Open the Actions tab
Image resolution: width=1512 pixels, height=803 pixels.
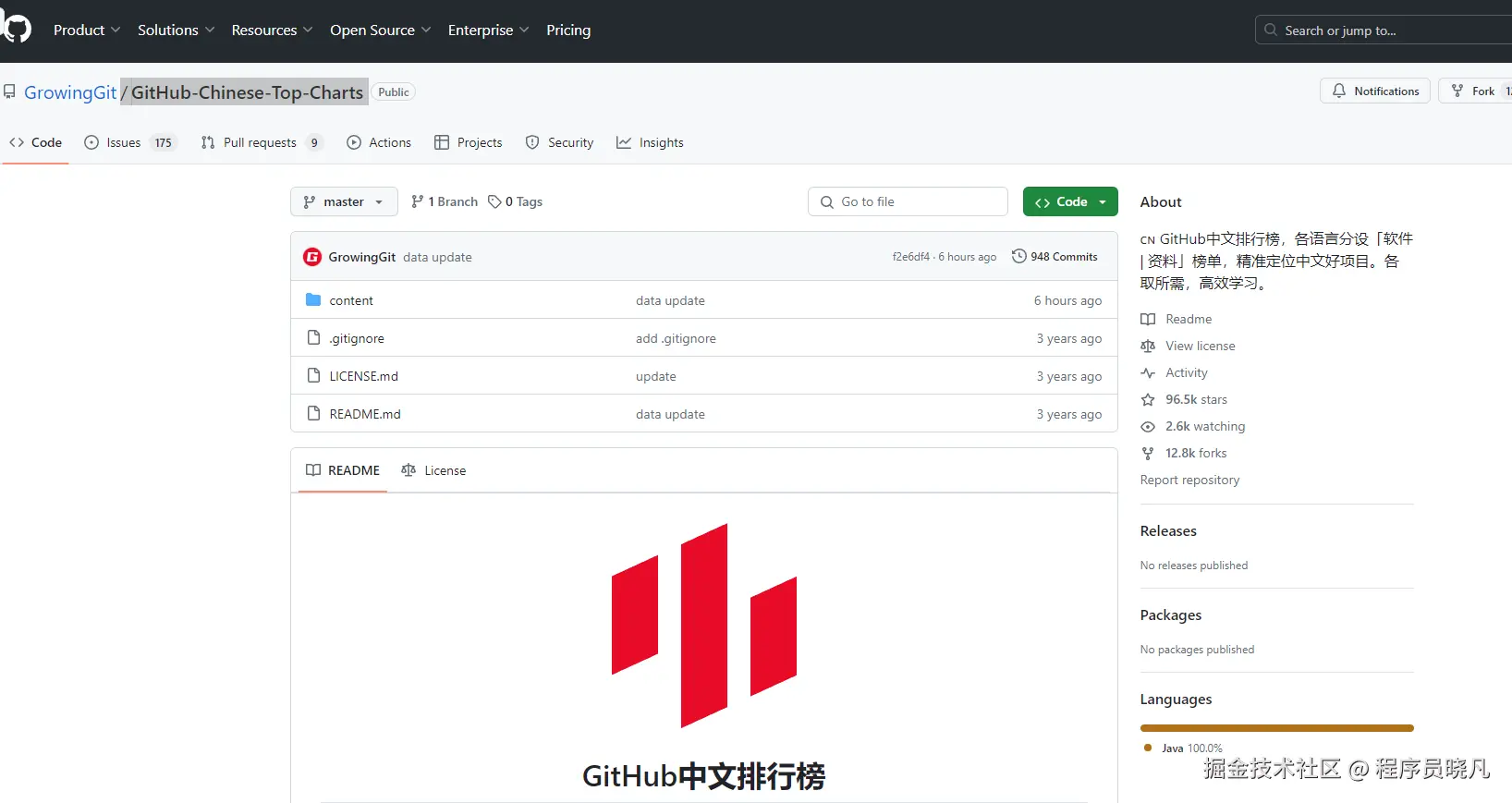click(379, 142)
